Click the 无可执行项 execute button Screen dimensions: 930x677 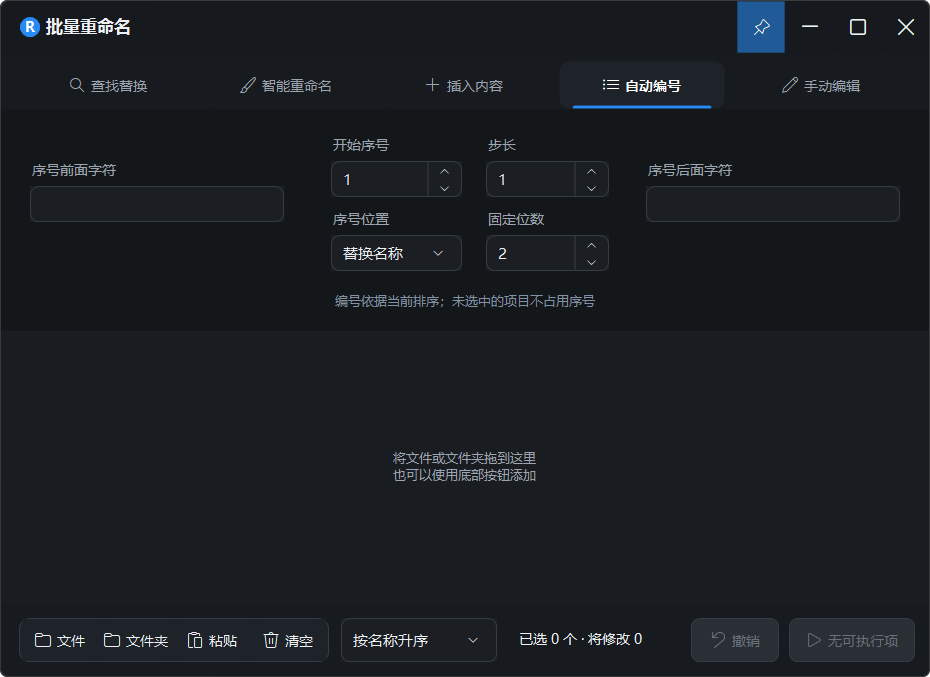click(852, 640)
